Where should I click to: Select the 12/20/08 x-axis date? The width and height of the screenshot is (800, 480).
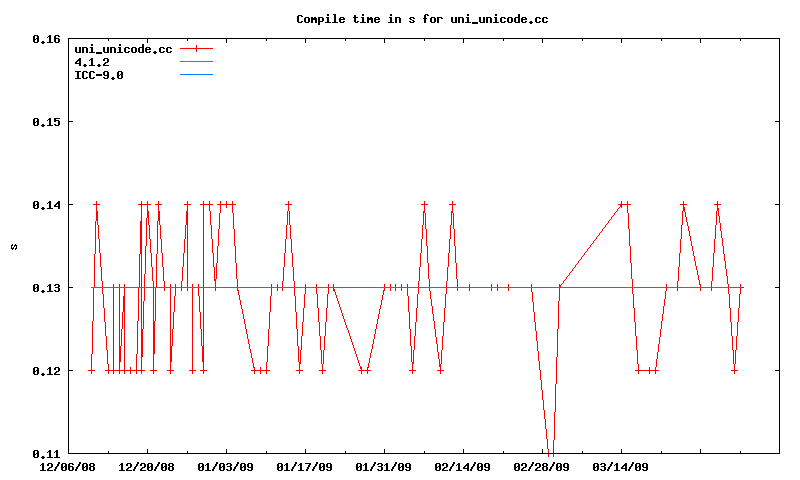point(146,466)
